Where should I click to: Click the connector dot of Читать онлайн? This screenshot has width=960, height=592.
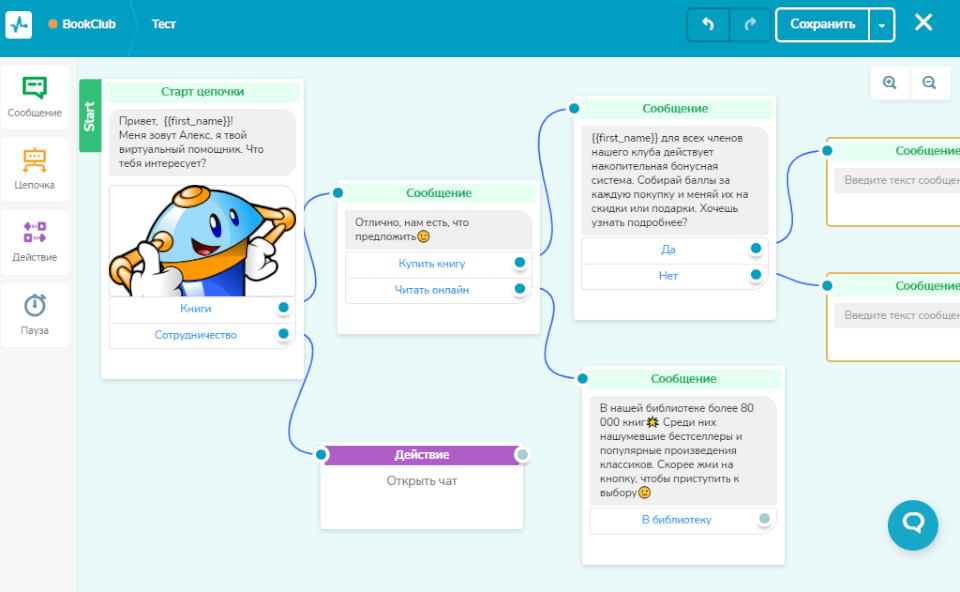click(x=520, y=288)
